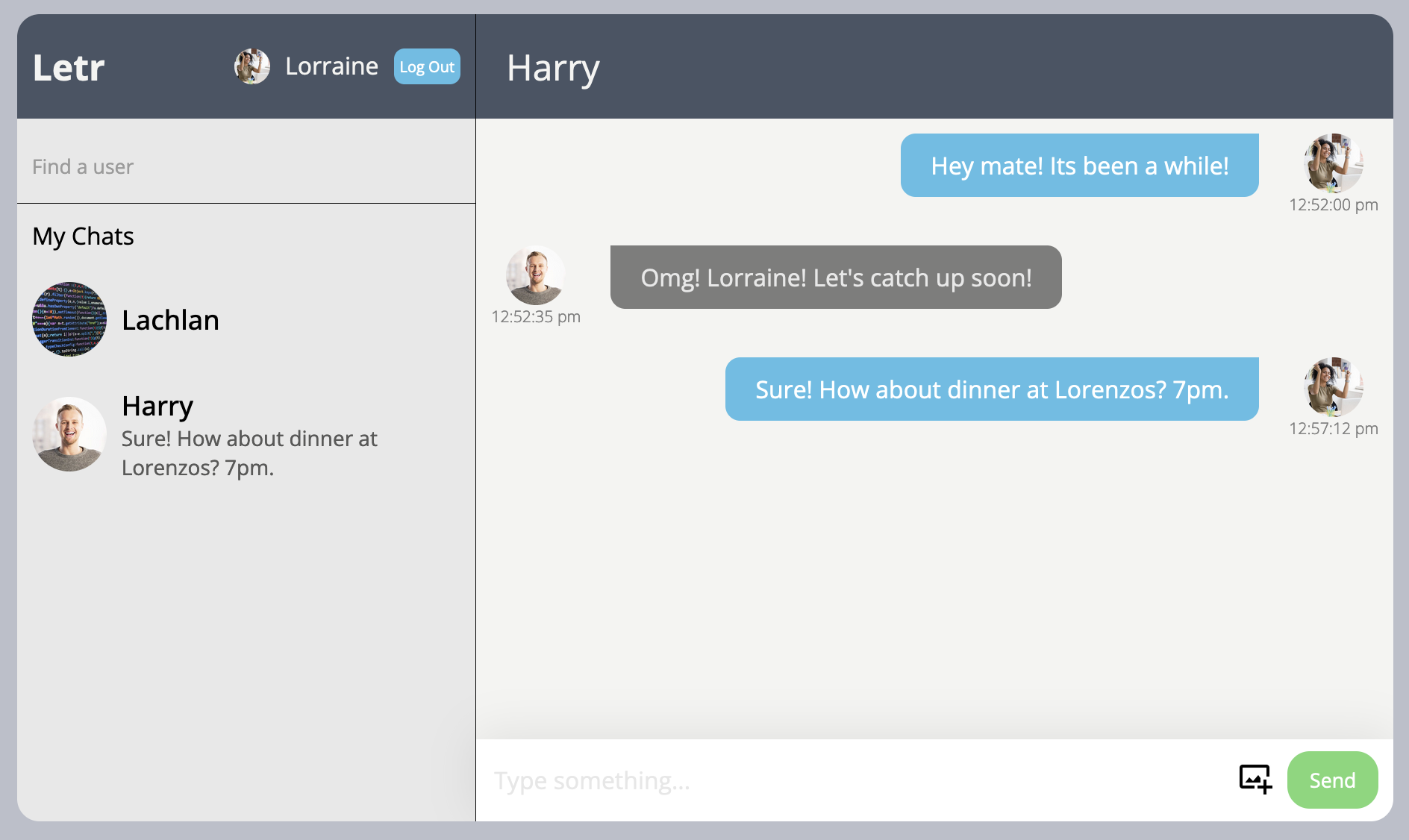The height and width of the screenshot is (840, 1409).
Task: Click avatar next to 'Hey mate!' message
Action: coord(1333,163)
